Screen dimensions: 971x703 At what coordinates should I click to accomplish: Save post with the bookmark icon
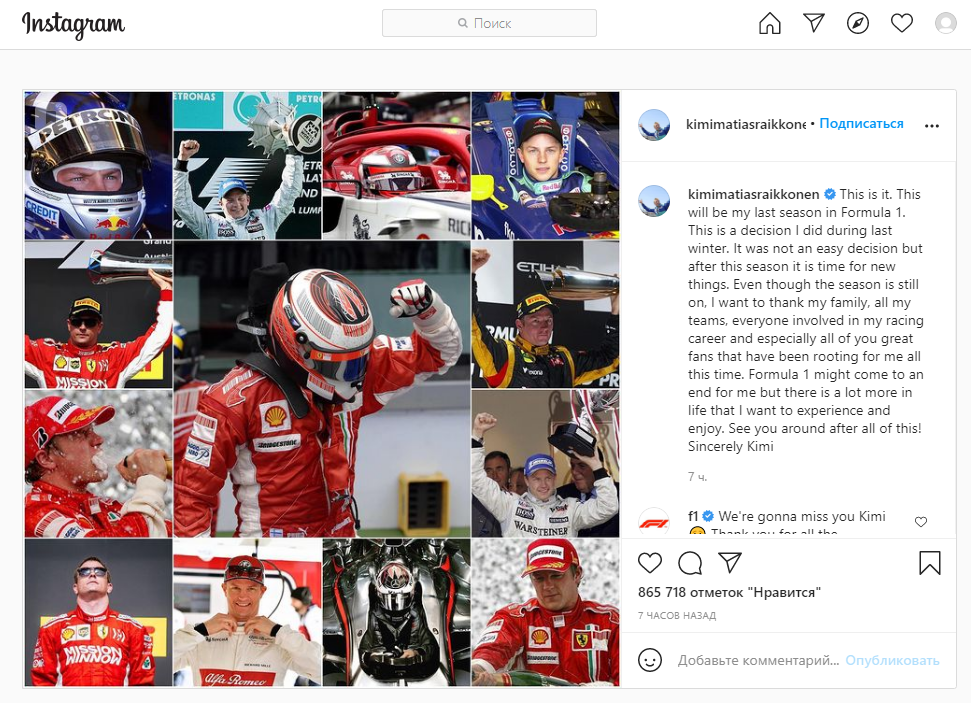[x=930, y=563]
